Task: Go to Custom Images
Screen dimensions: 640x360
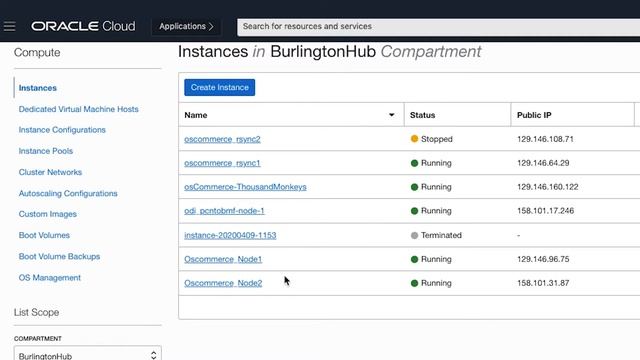Action: [48, 214]
